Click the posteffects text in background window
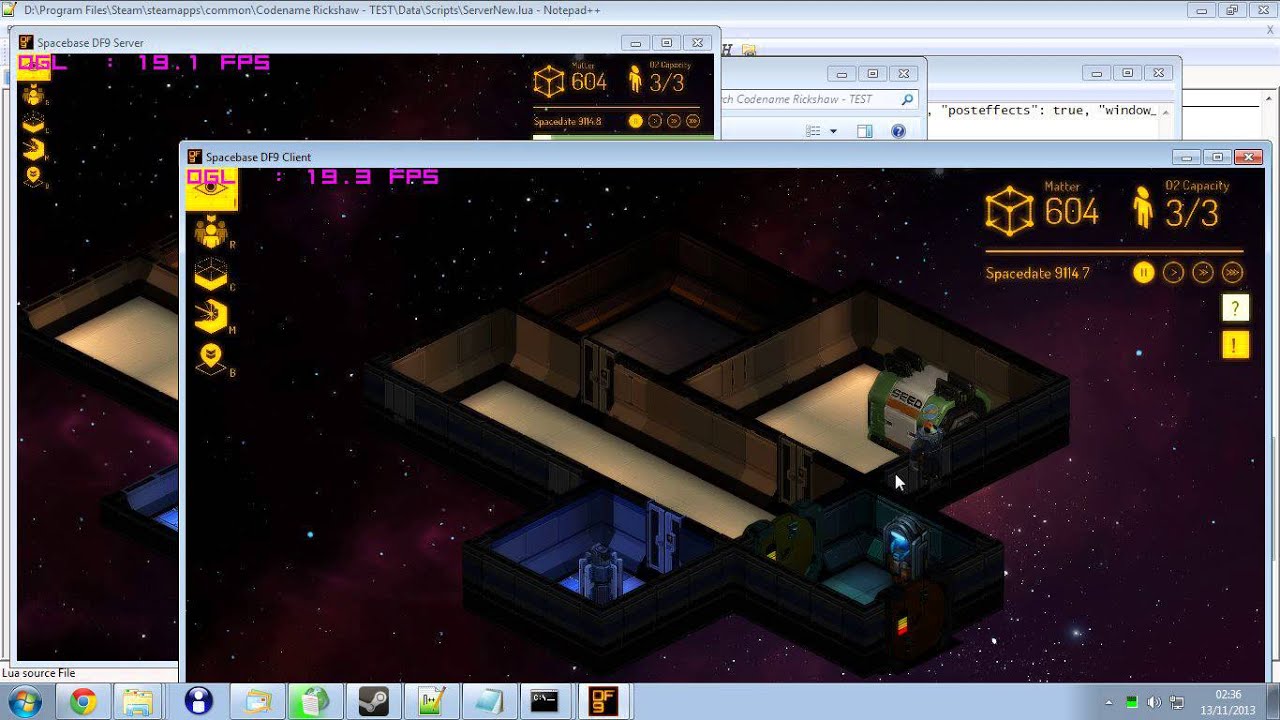This screenshot has height=720, width=1280. click(x=989, y=110)
